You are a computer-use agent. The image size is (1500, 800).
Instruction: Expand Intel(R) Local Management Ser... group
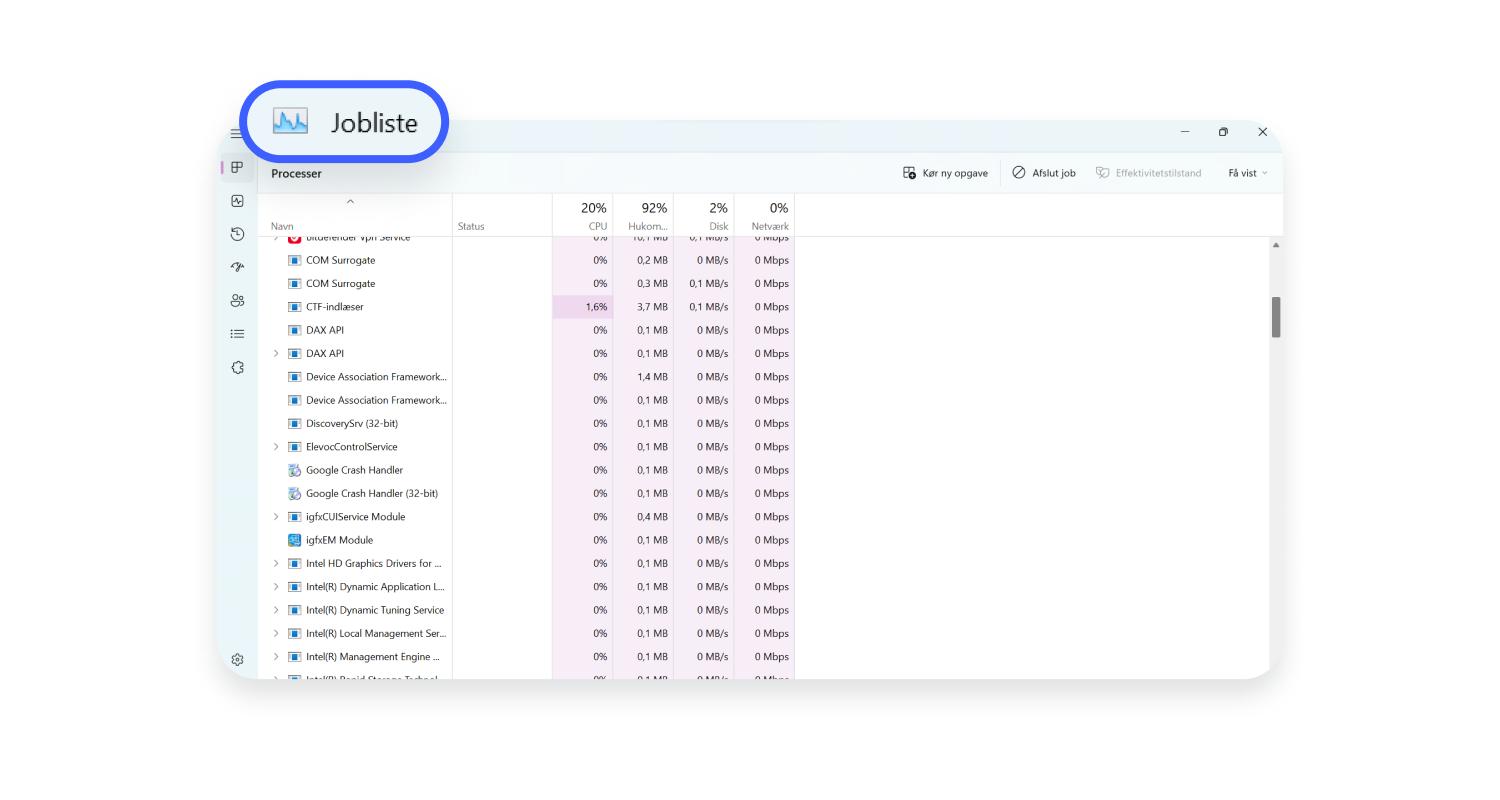(276, 633)
